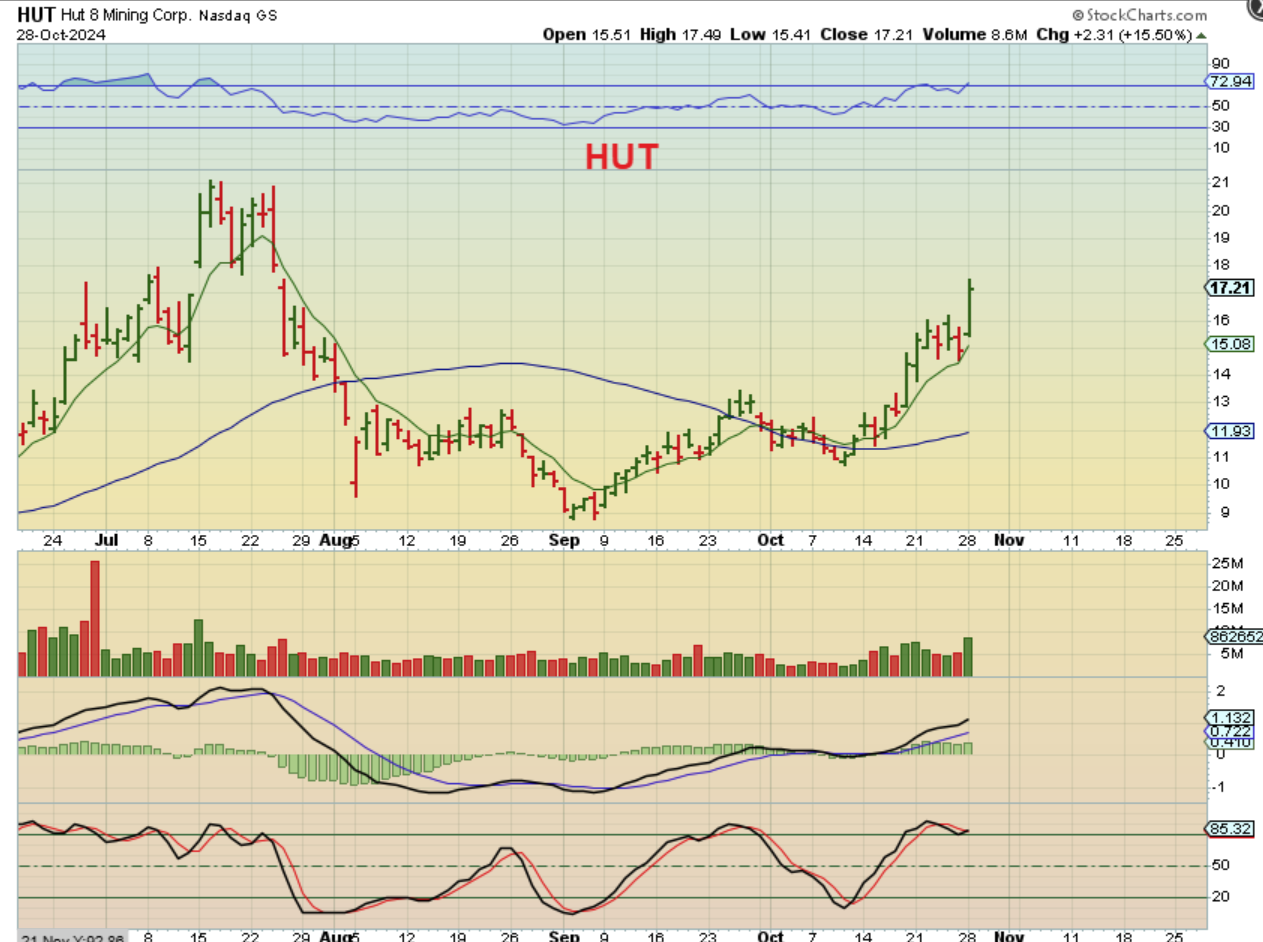Click the 19 price level label
This screenshot has height=942, width=1263.
pos(1221,237)
